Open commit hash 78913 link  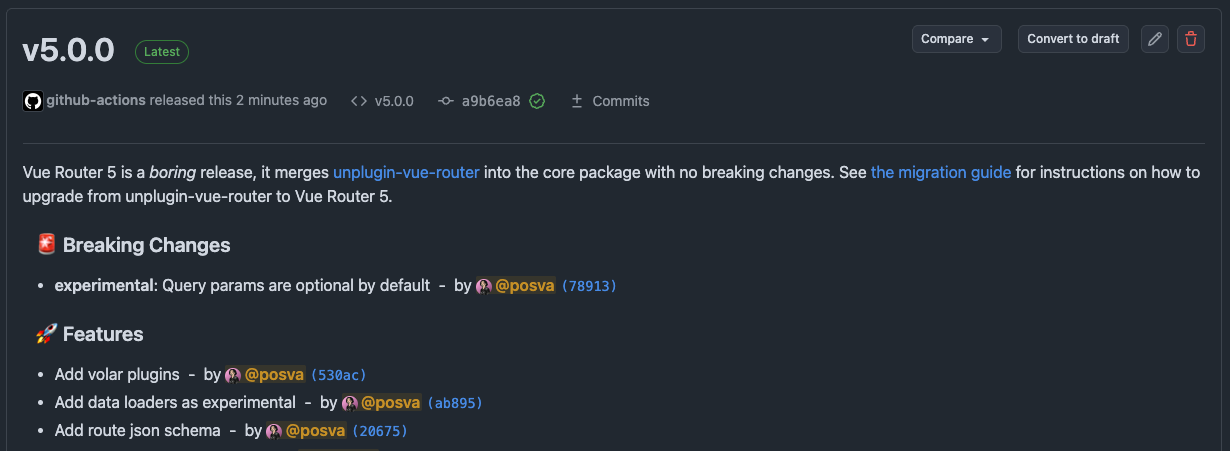[589, 286]
